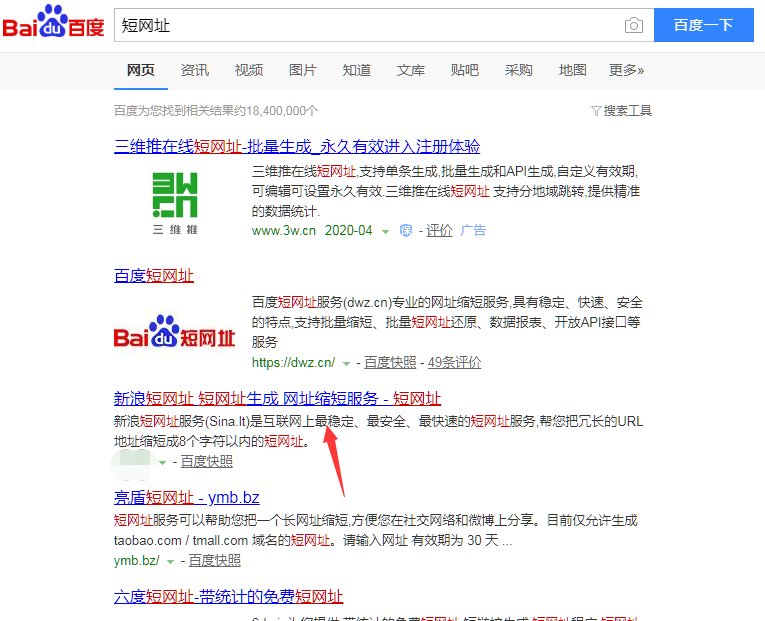Open 百度快照 for 新浪短网址 result
Image resolution: width=765 pixels, height=621 pixels.
click(206, 461)
